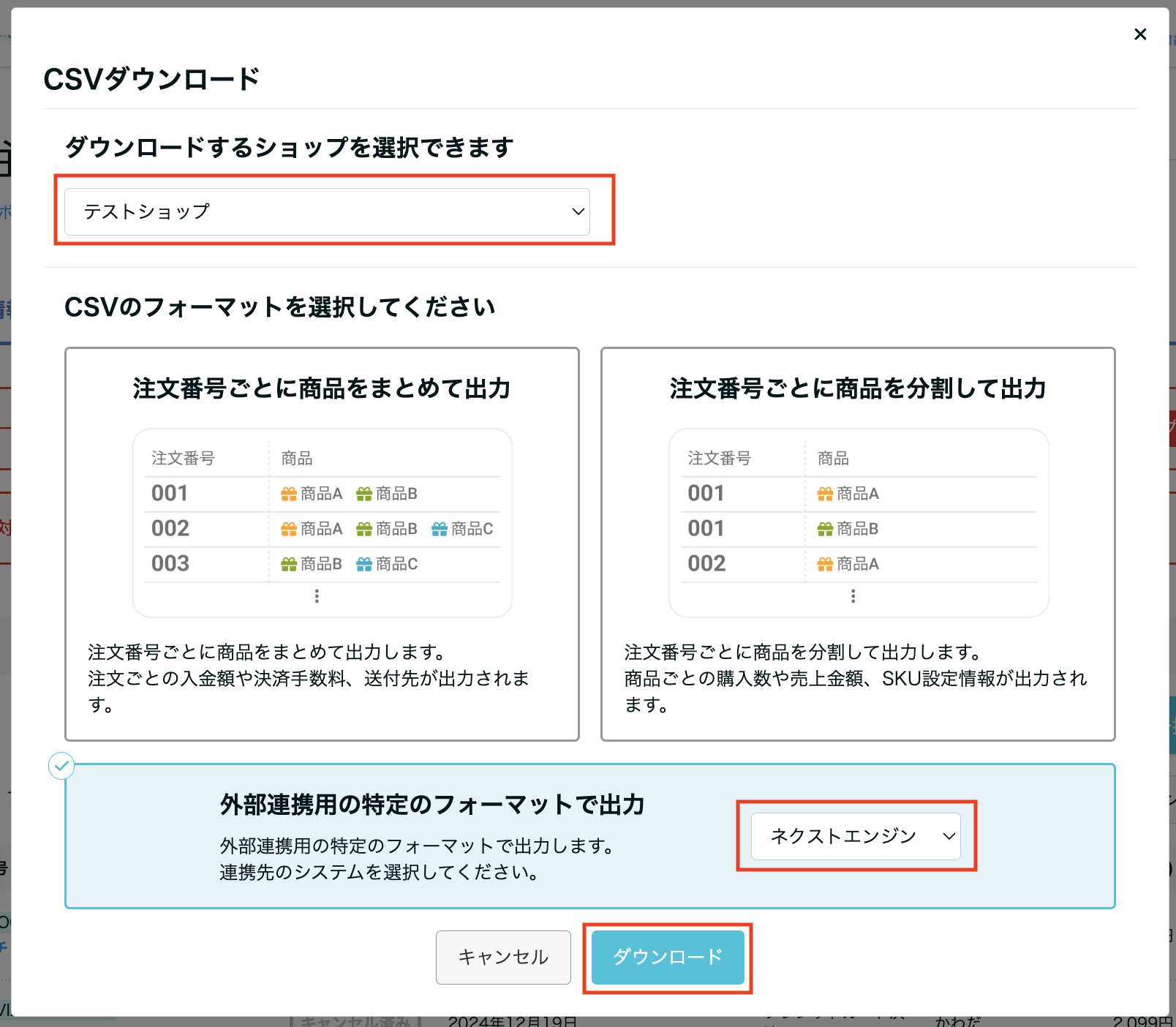Expand the ネクストエンジン system dropdown
This screenshot has height=1027, width=1176.
tap(856, 836)
